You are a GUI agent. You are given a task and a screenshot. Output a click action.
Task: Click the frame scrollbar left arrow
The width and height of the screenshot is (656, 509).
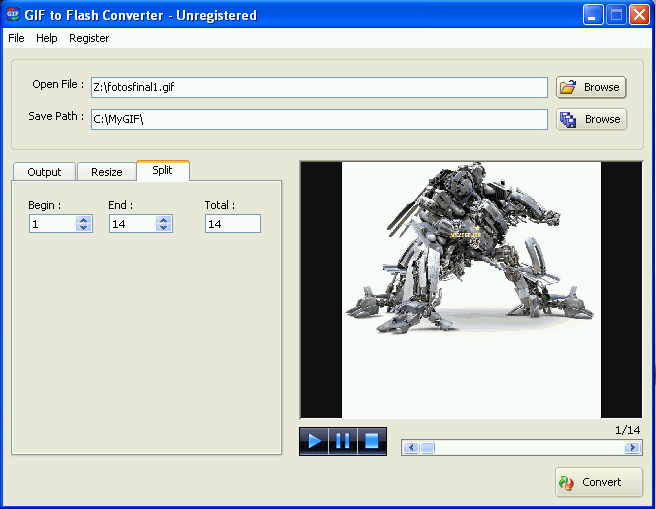tap(411, 448)
